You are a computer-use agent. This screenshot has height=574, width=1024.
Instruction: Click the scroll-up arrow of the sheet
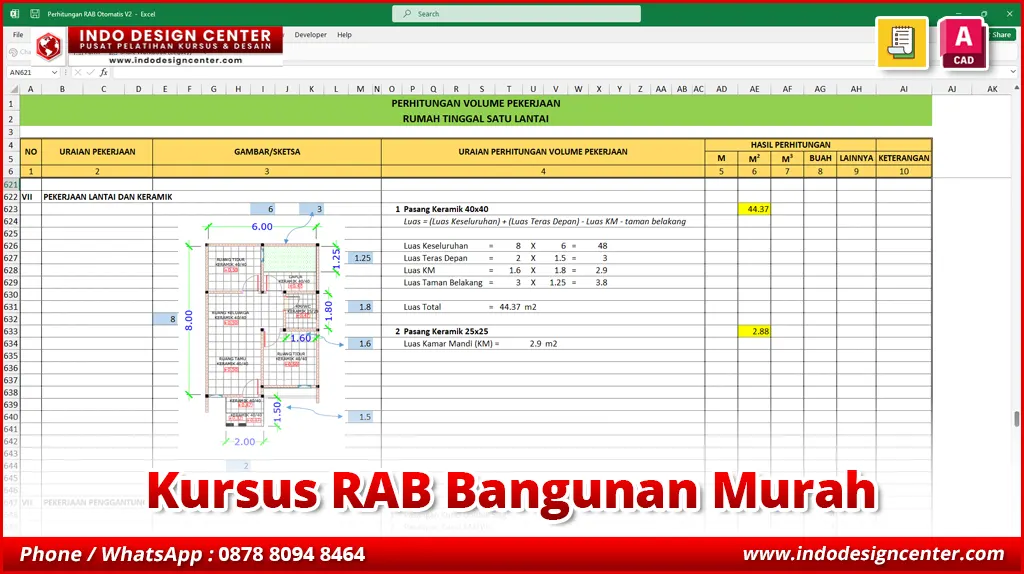1017,88
